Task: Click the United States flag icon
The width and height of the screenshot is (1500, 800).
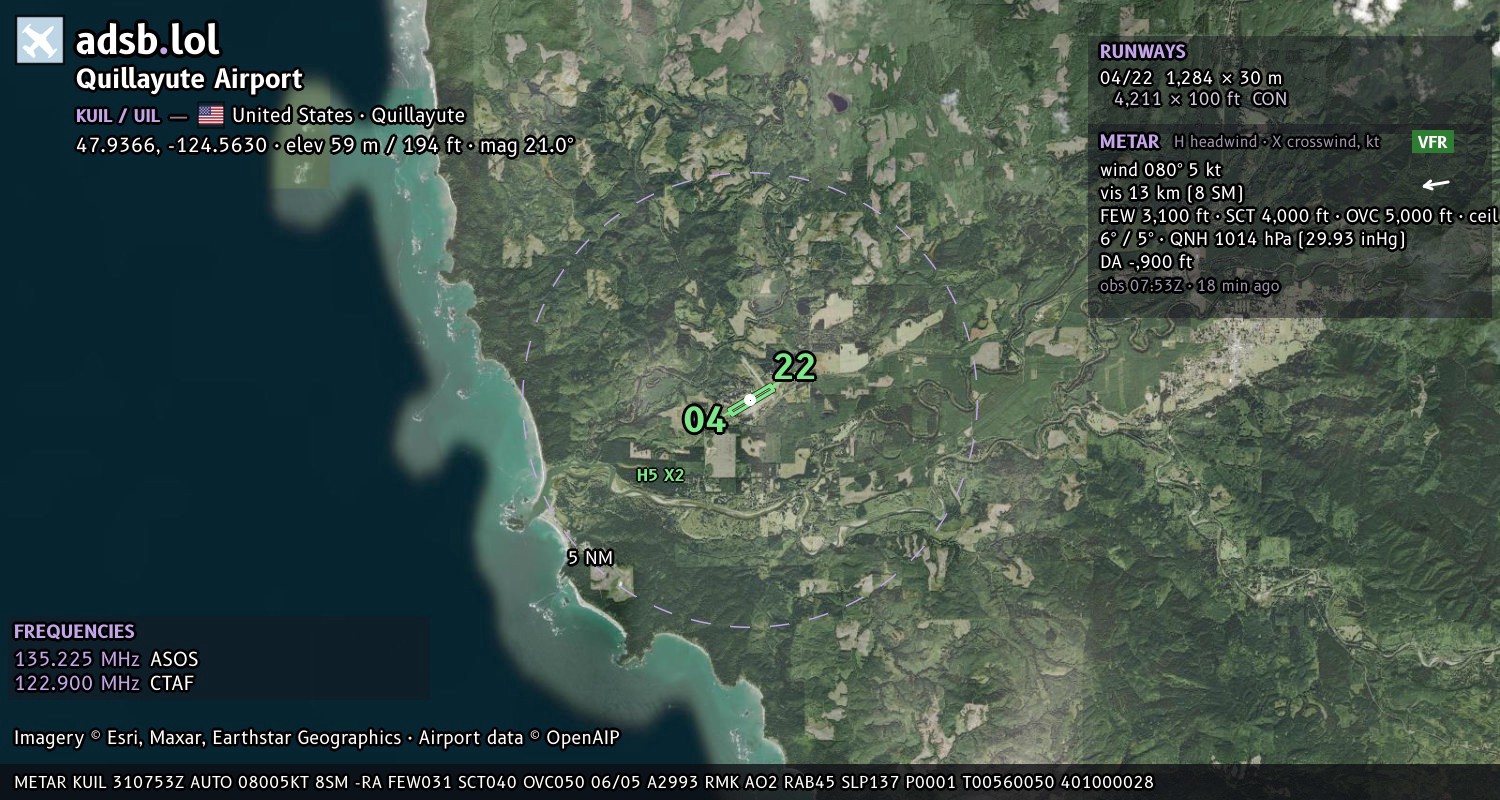Action: click(x=210, y=115)
